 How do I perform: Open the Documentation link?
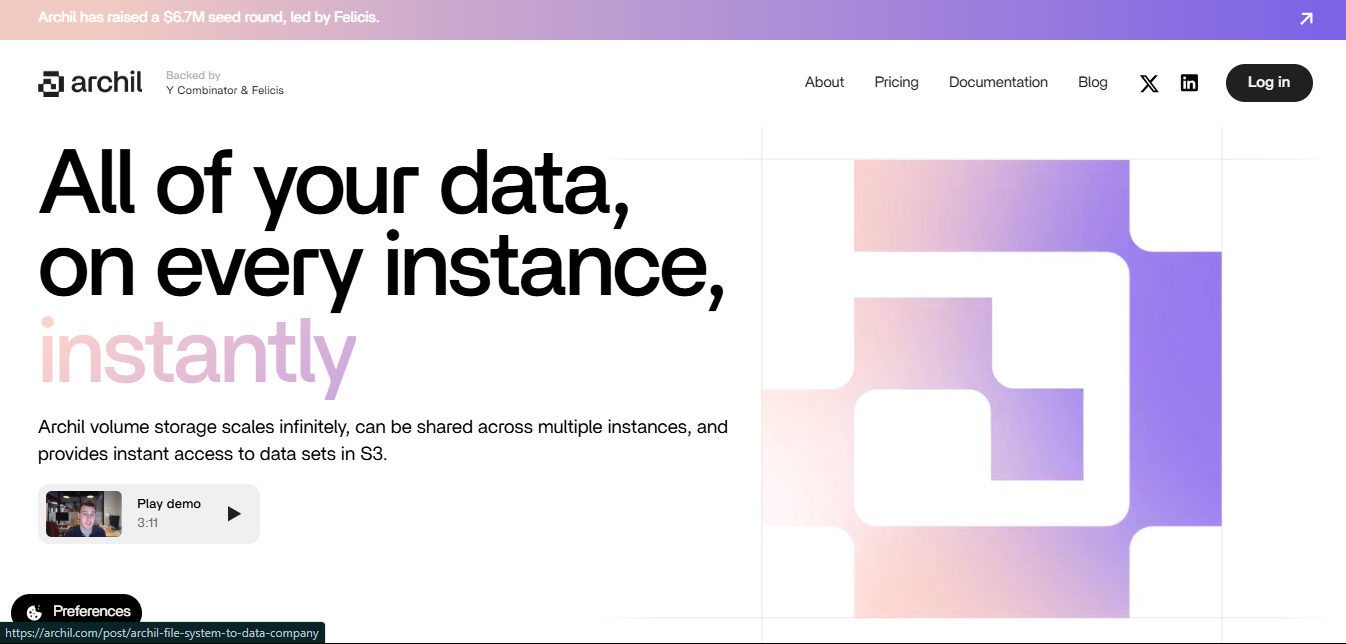[x=998, y=82]
